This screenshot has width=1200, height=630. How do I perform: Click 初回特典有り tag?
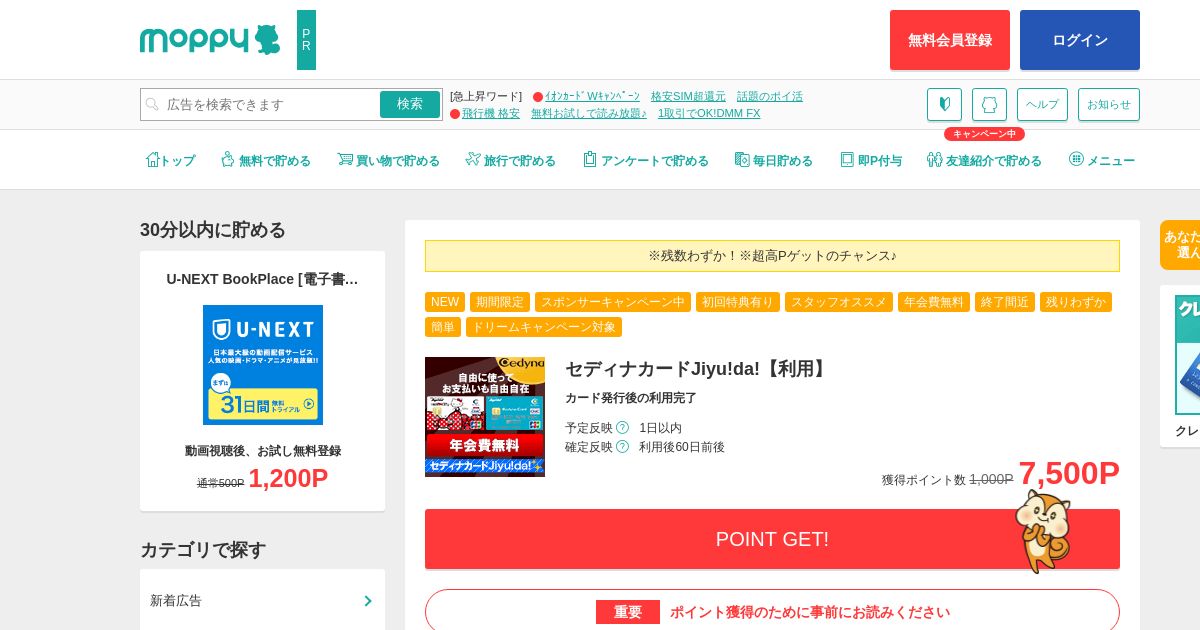(x=738, y=302)
